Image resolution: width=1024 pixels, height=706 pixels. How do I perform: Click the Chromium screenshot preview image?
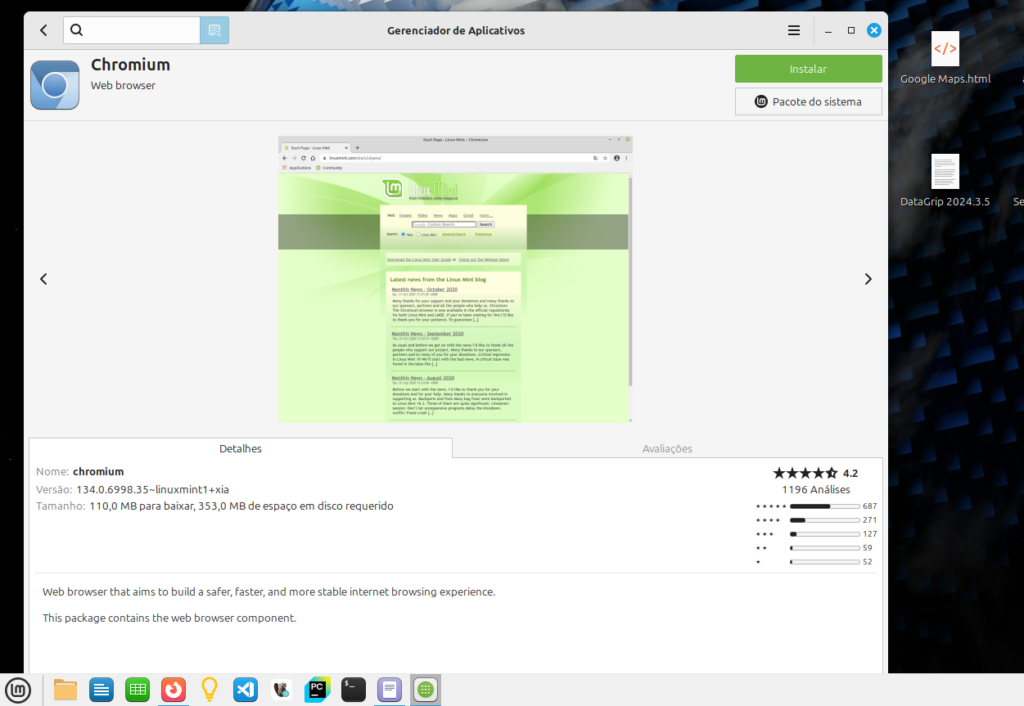455,279
